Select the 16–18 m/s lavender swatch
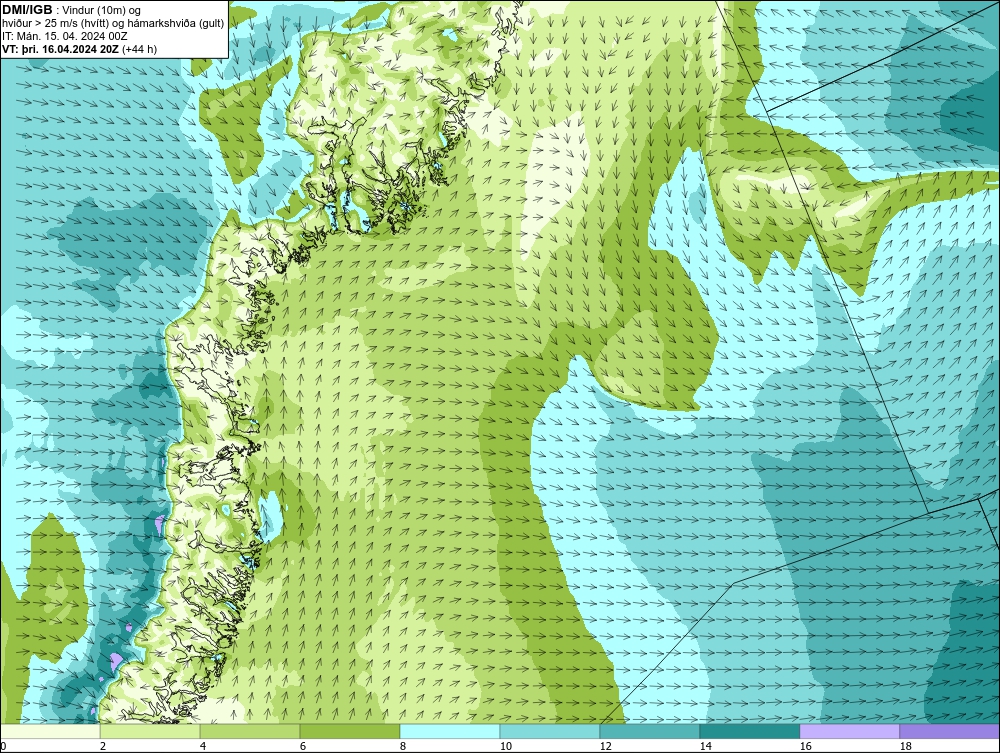 coord(849,731)
